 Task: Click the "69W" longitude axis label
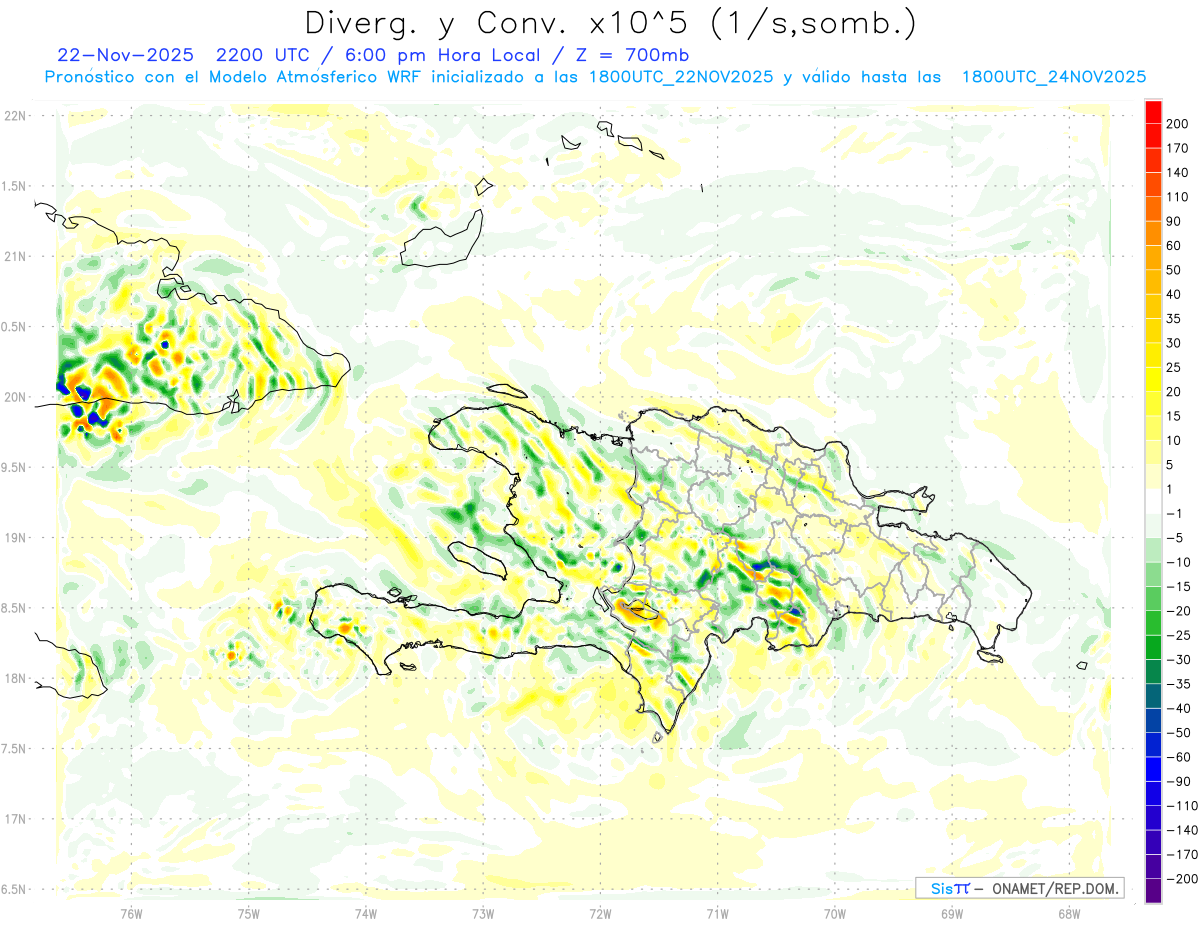tap(951, 913)
